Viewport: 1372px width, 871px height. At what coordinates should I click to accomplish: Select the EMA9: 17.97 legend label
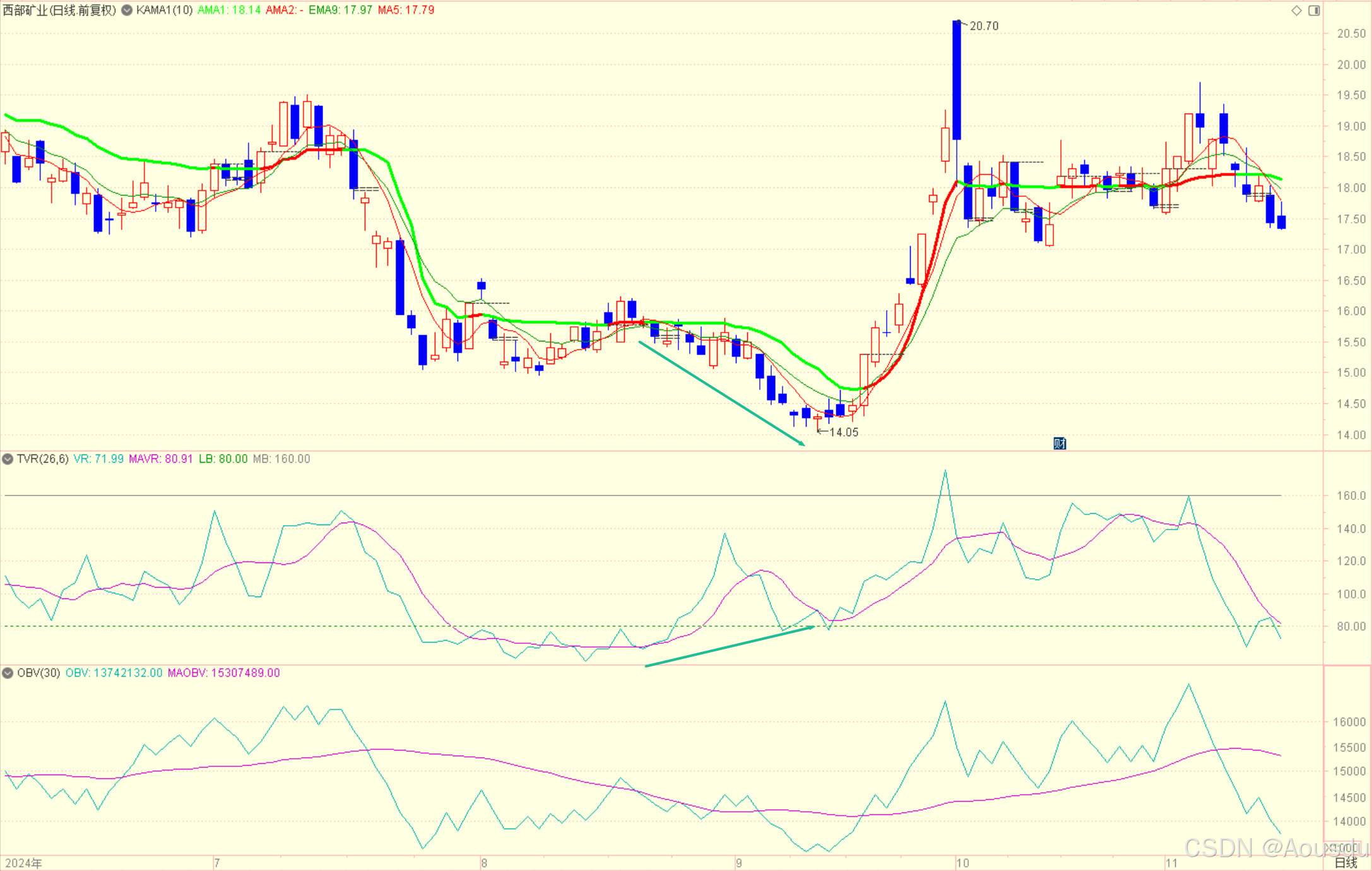point(340,10)
